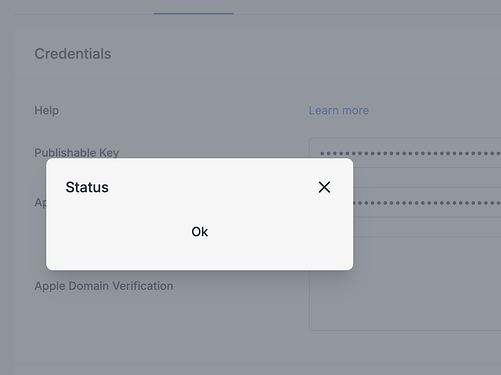Open the Learn more help link

click(339, 110)
